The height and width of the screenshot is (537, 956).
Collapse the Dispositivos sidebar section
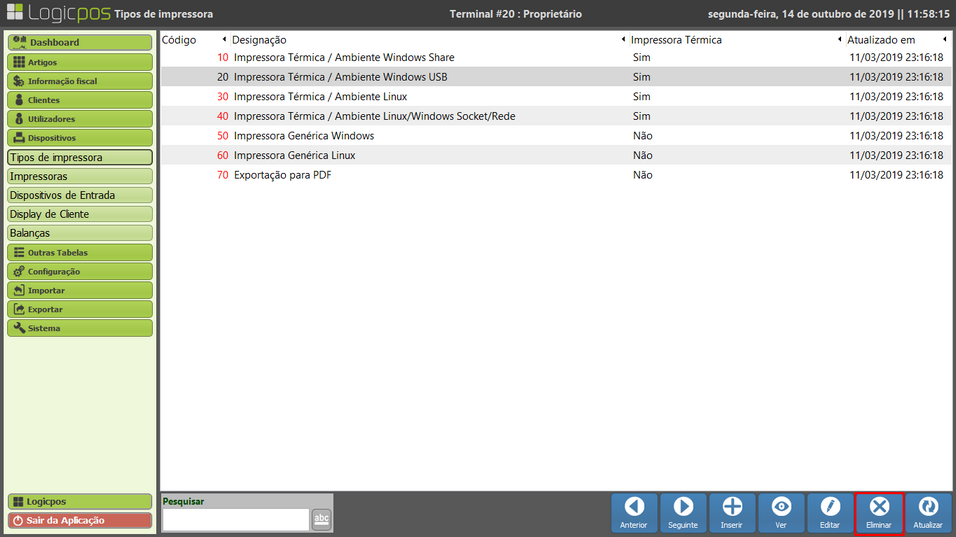coord(80,138)
